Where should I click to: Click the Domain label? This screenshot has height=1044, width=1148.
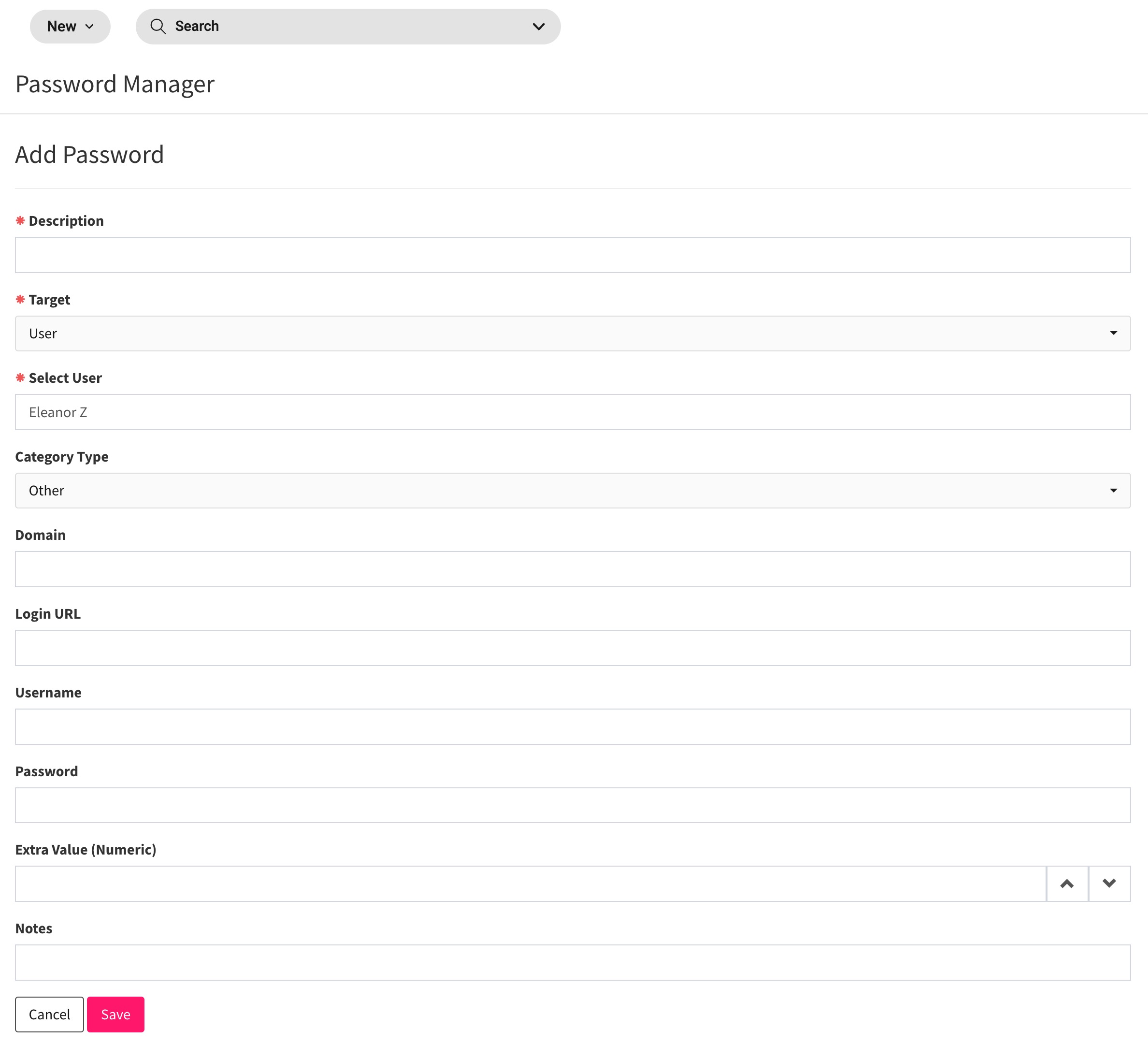pyautogui.click(x=41, y=536)
